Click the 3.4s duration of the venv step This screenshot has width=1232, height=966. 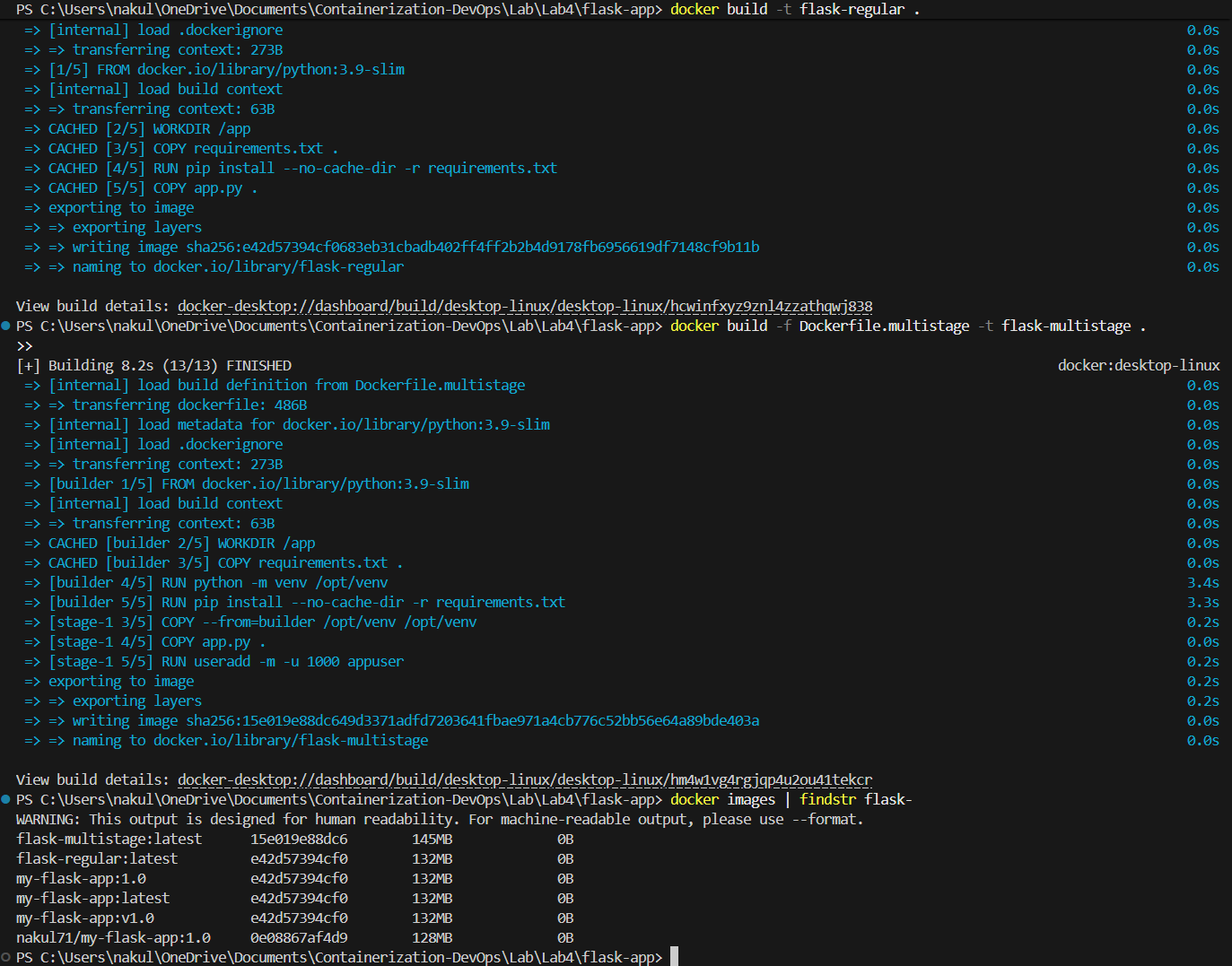tap(1202, 583)
